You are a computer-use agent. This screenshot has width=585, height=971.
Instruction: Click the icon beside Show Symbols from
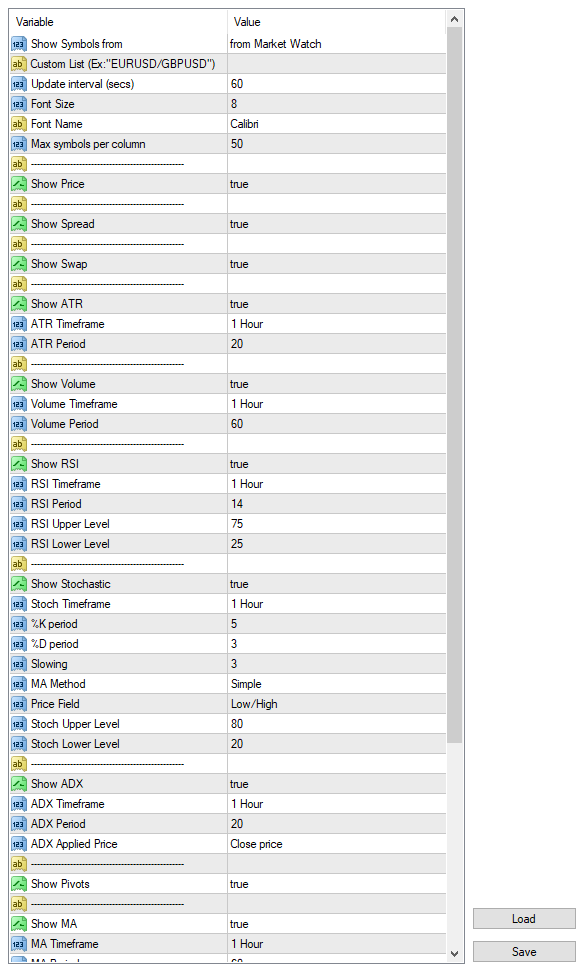(x=19, y=44)
